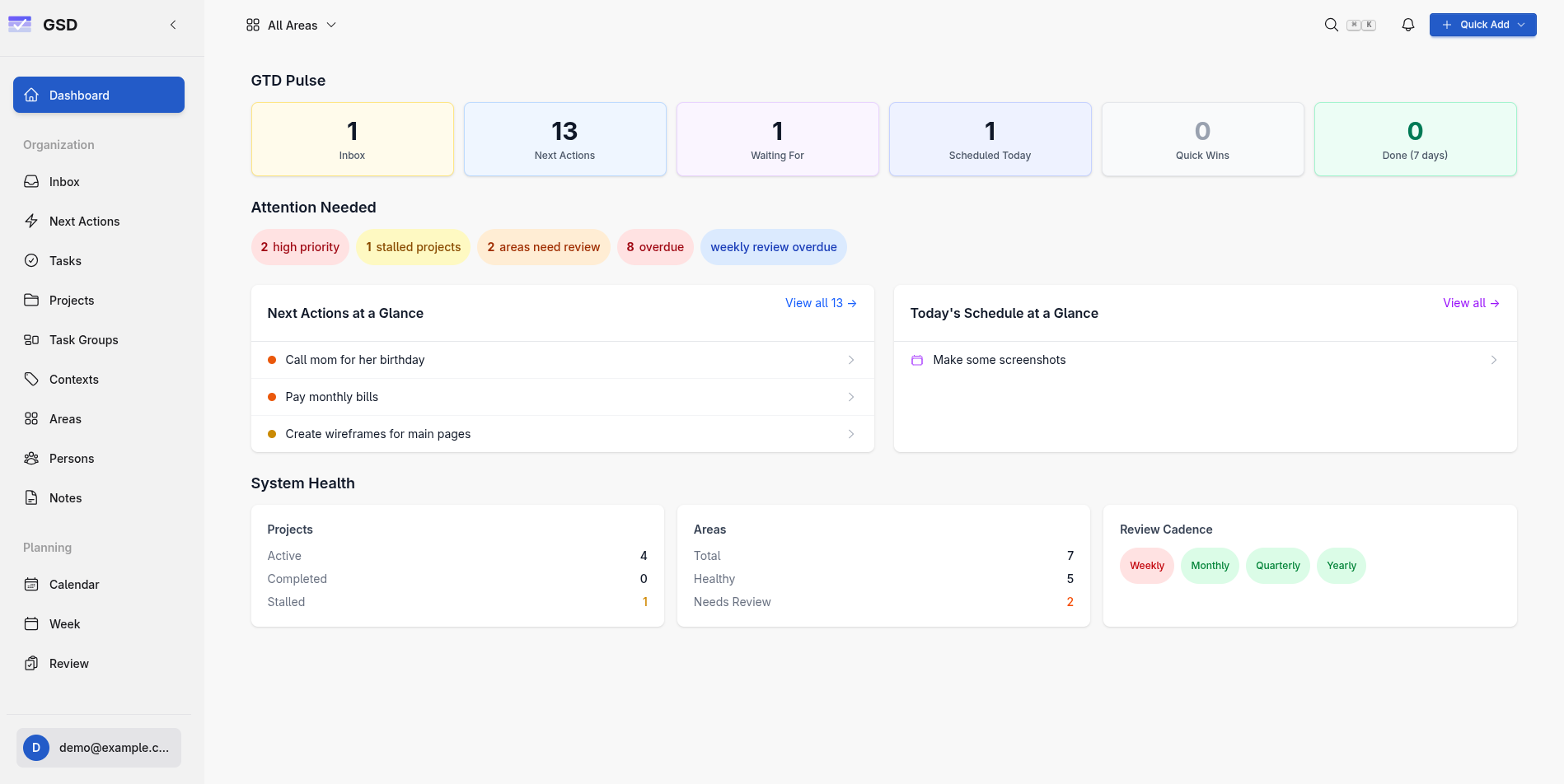This screenshot has width=1564, height=784.
Task: Collapse the sidebar with the chevron
Action: 173,25
